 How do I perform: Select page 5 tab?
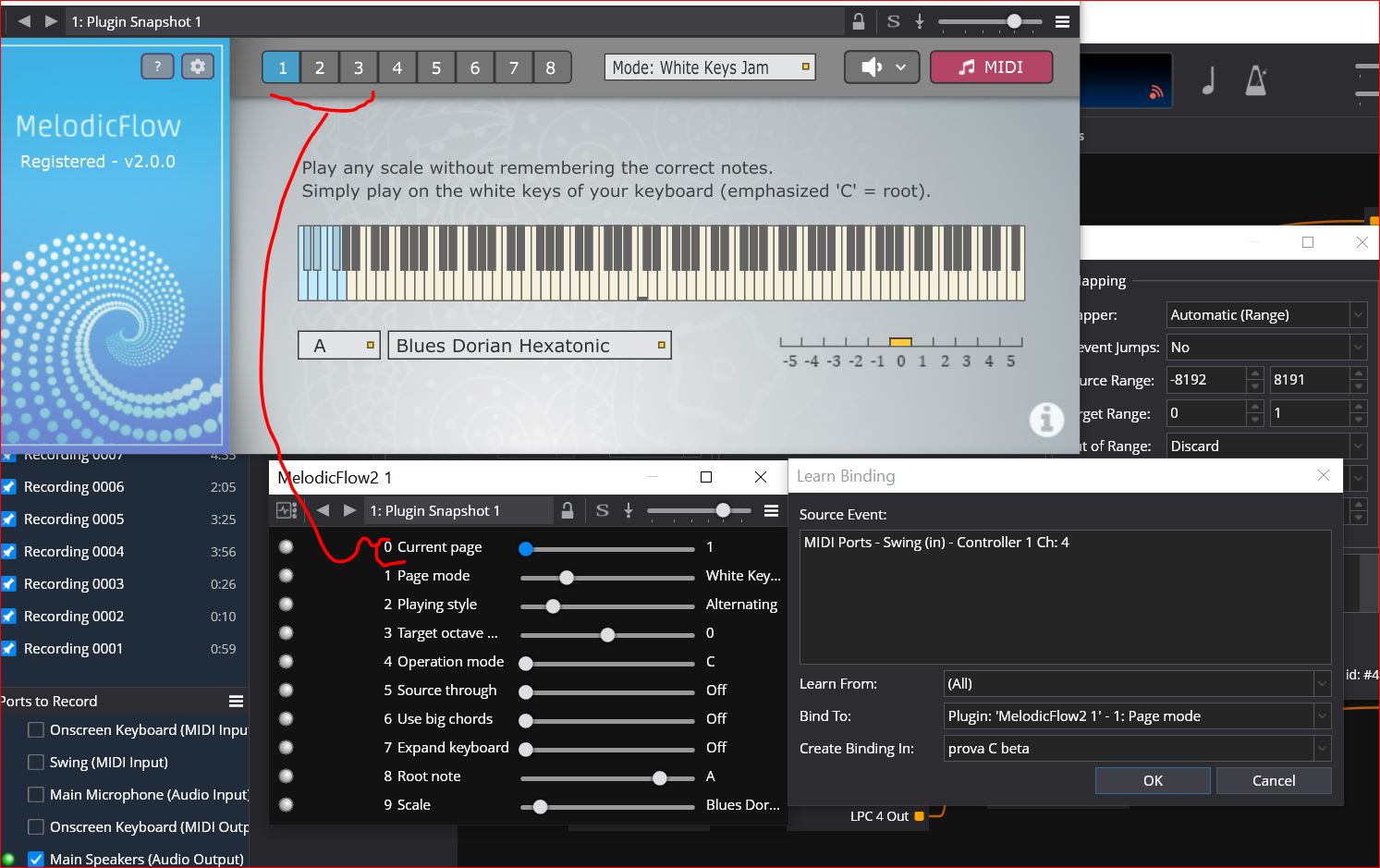tap(435, 67)
